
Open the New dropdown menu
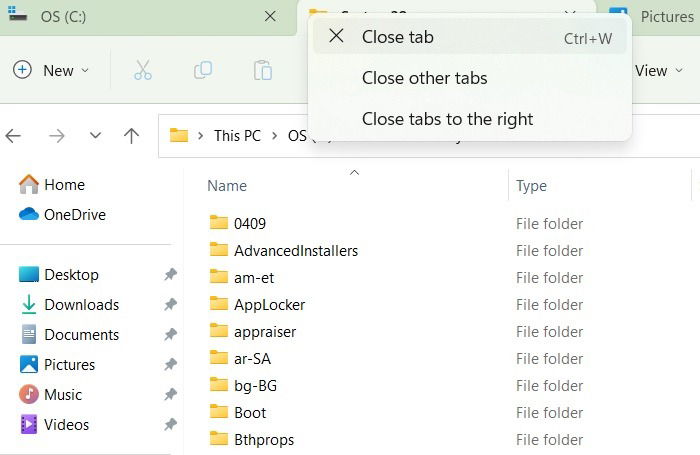click(51, 70)
